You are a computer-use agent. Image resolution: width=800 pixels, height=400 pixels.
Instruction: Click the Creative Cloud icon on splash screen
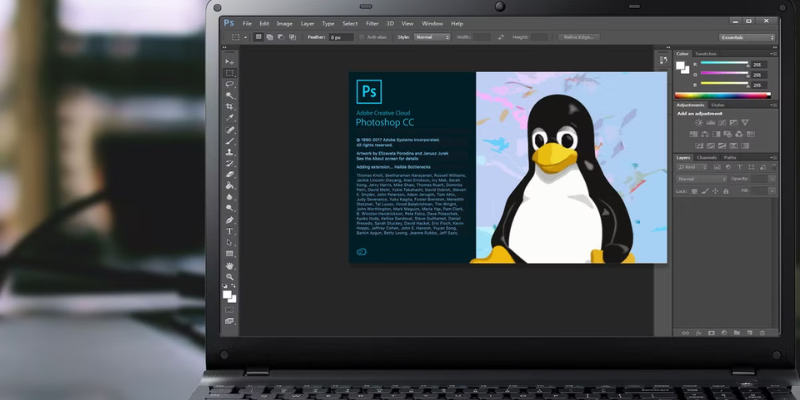tap(360, 252)
